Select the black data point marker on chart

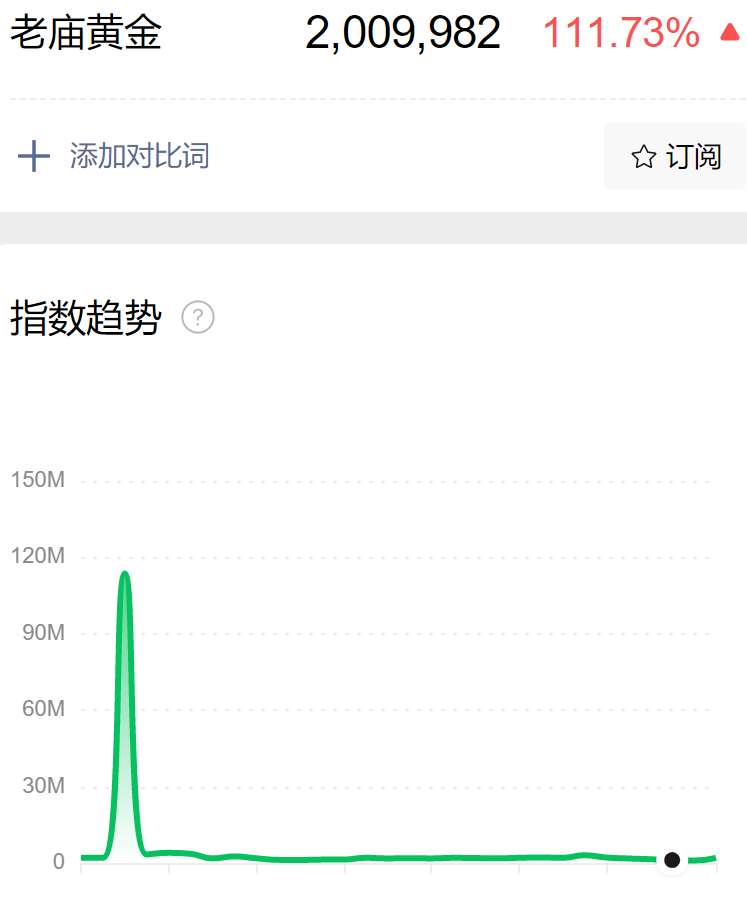point(672,860)
